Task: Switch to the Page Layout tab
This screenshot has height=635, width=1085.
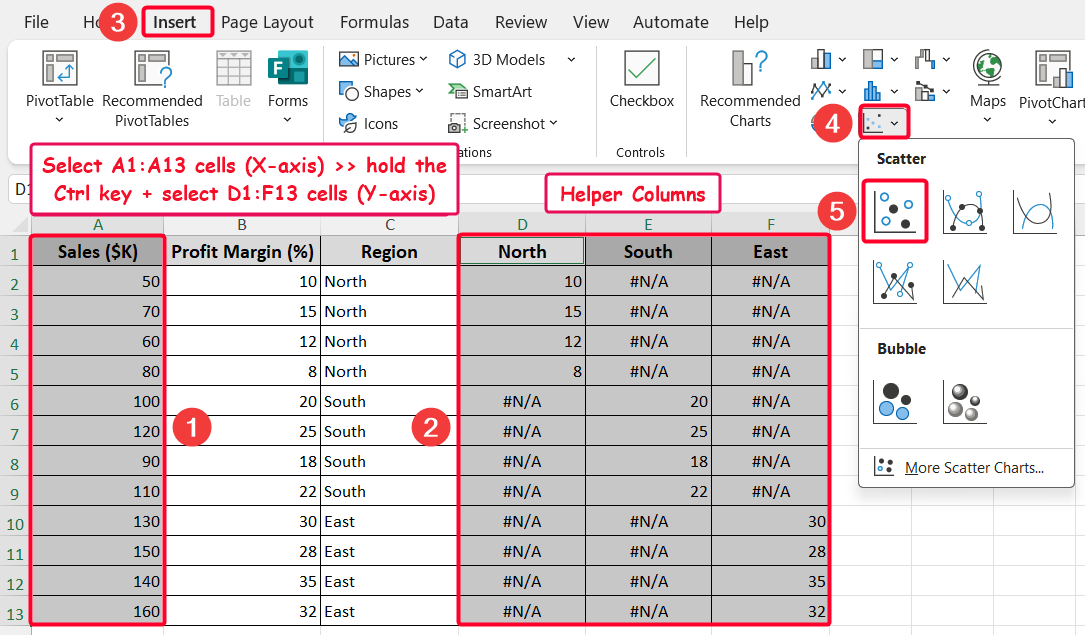Action: (267, 22)
